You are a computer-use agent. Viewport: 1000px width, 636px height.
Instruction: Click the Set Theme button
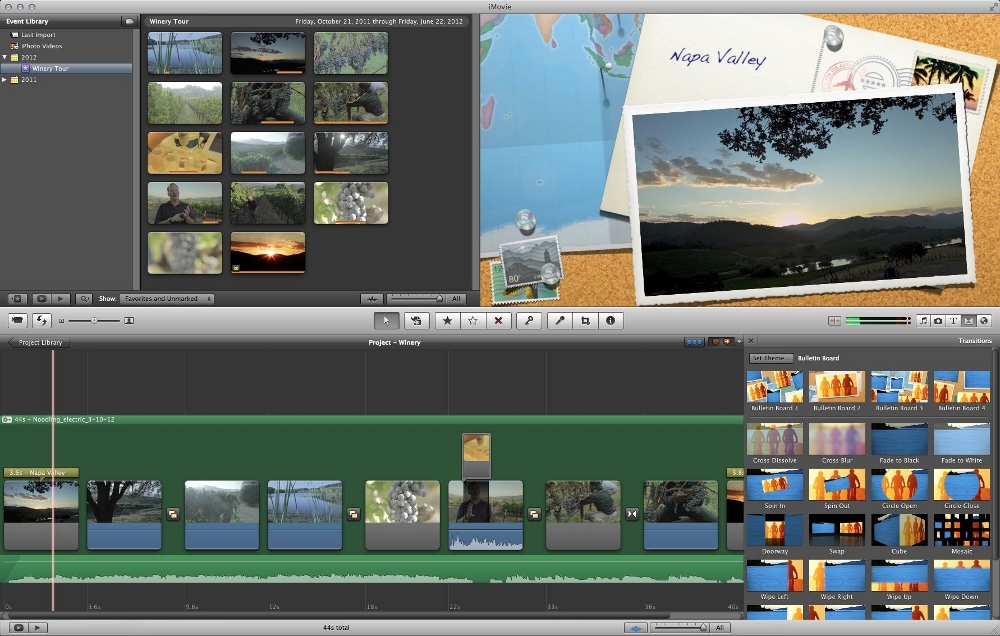770,358
